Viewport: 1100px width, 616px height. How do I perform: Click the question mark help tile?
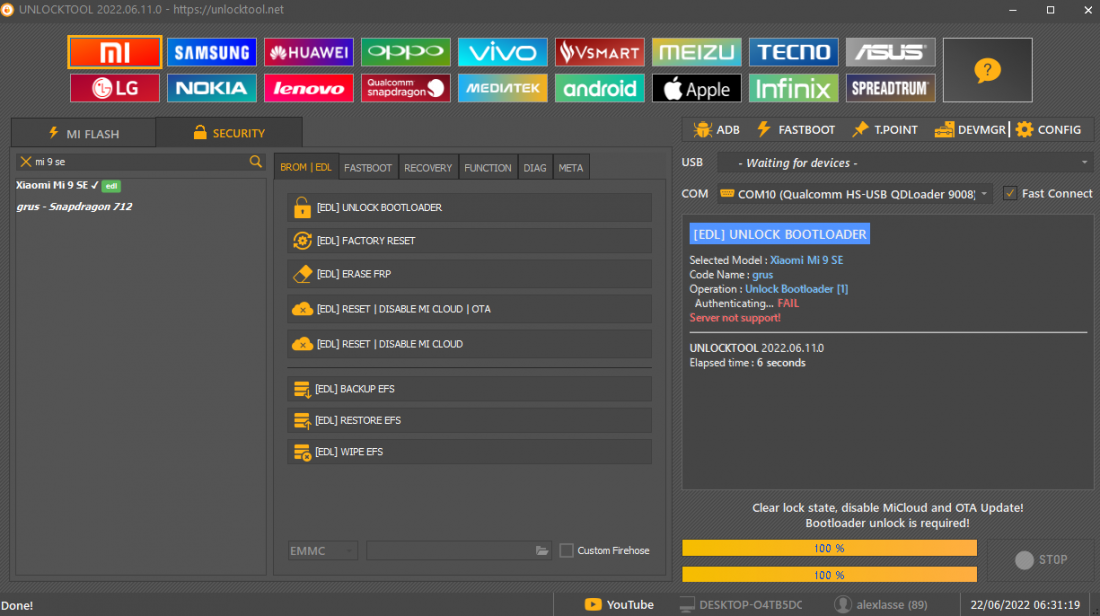coord(988,70)
